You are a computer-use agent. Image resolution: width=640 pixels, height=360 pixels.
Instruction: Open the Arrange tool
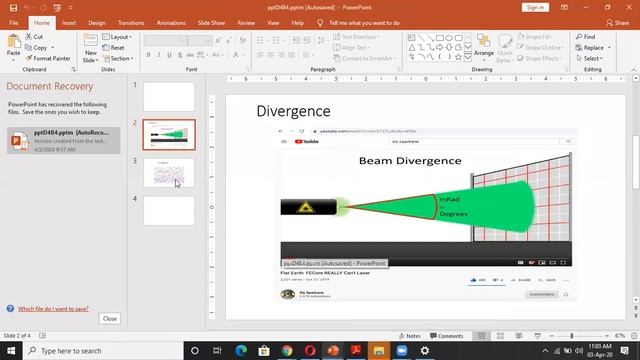coord(484,46)
